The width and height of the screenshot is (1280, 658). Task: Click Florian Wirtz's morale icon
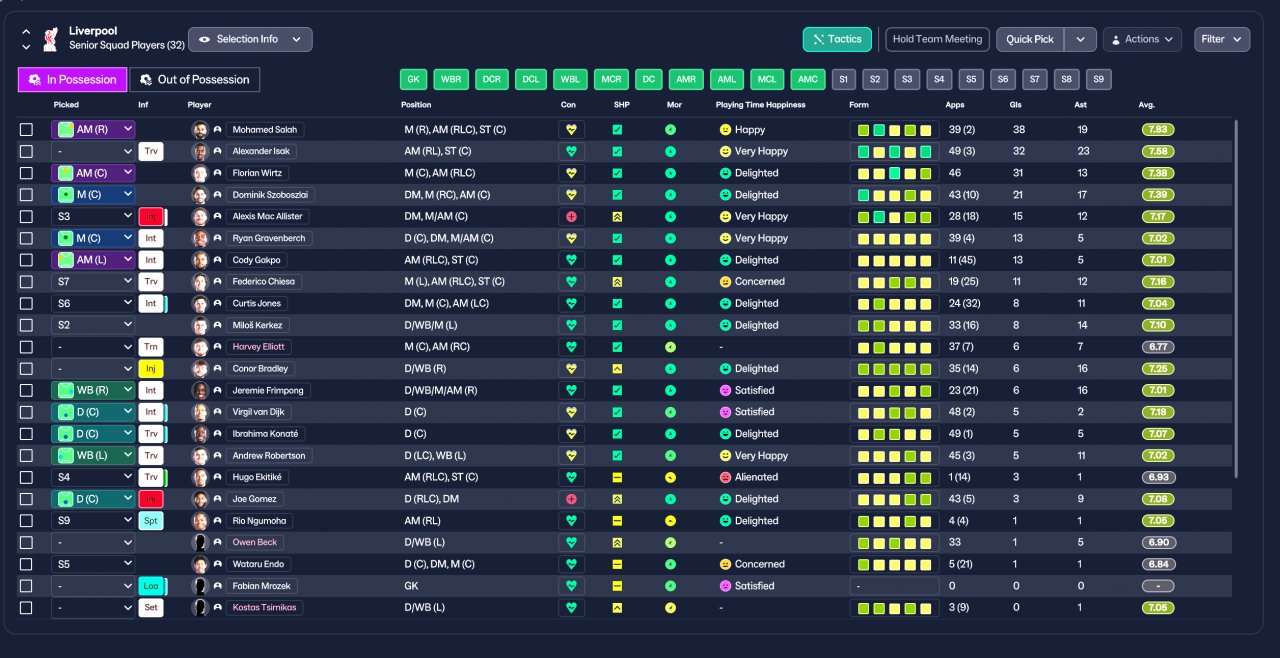click(670, 173)
